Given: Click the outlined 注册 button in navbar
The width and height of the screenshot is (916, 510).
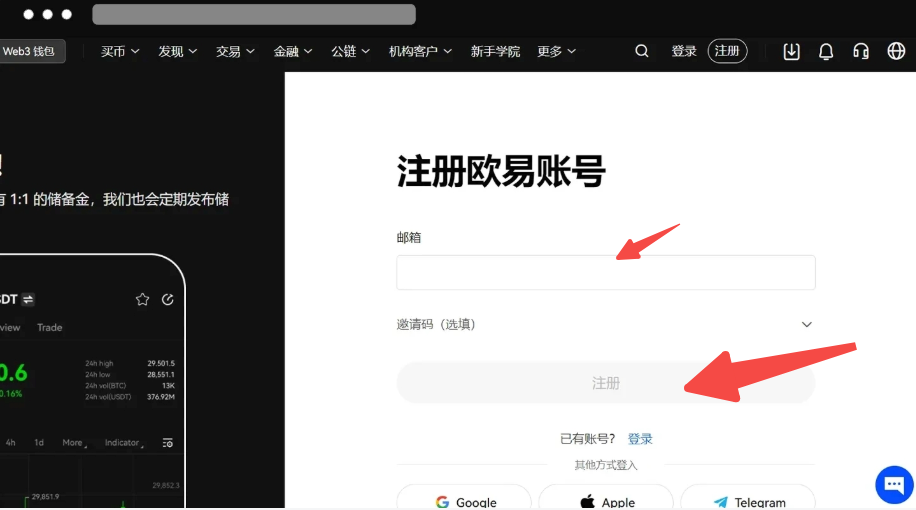Looking at the screenshot, I should (x=727, y=51).
